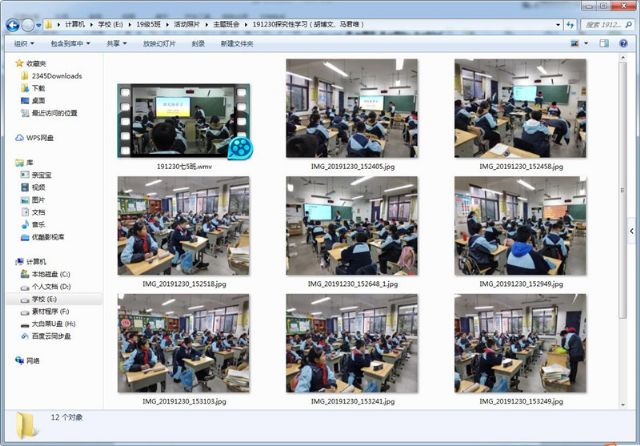The width and height of the screenshot is (640, 446).
Task: Open the recent pages dropdown beside Forward
Action: pyautogui.click(x=39, y=25)
